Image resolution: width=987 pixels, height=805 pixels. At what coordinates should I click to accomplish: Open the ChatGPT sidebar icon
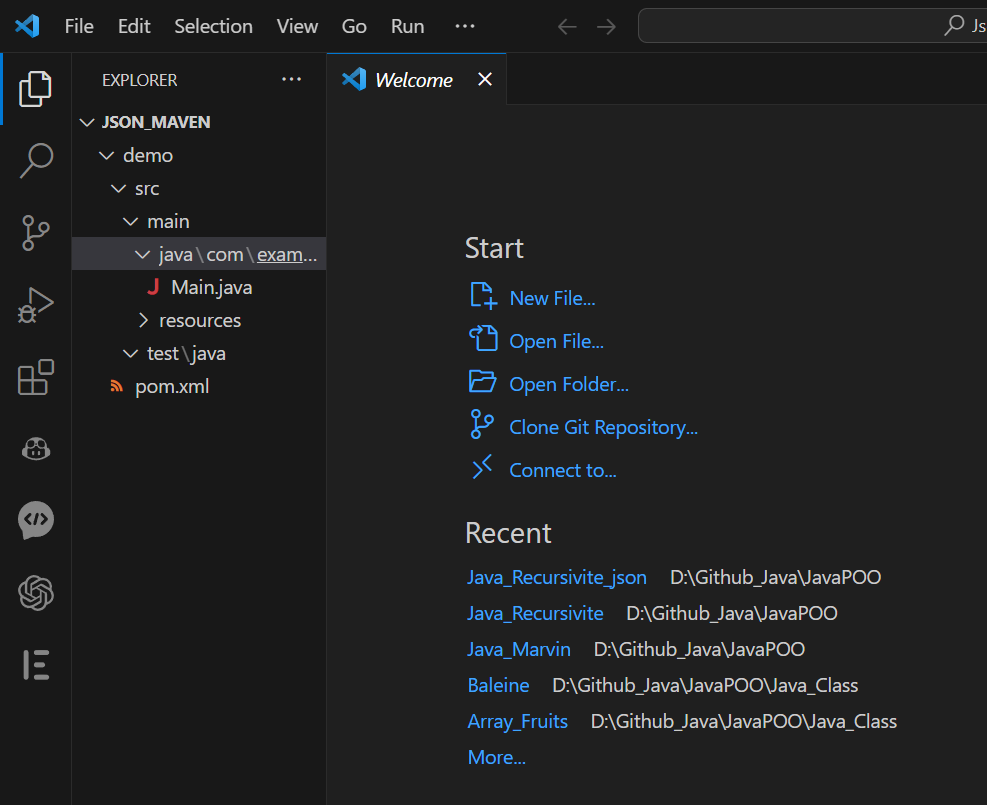pyautogui.click(x=36, y=593)
